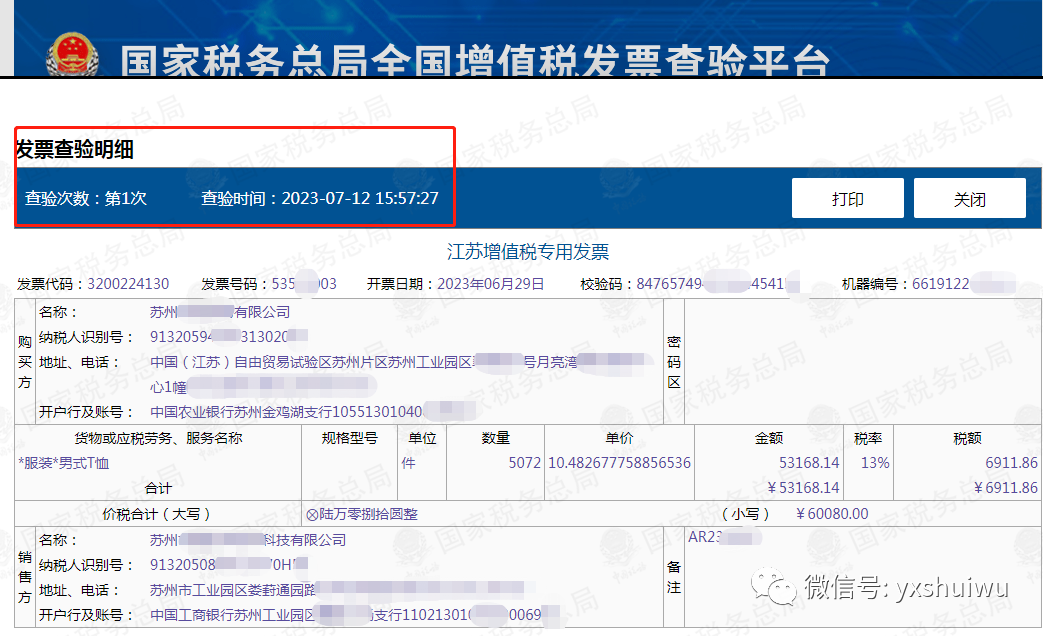Click the 查验次数：第1次 text

[86, 198]
